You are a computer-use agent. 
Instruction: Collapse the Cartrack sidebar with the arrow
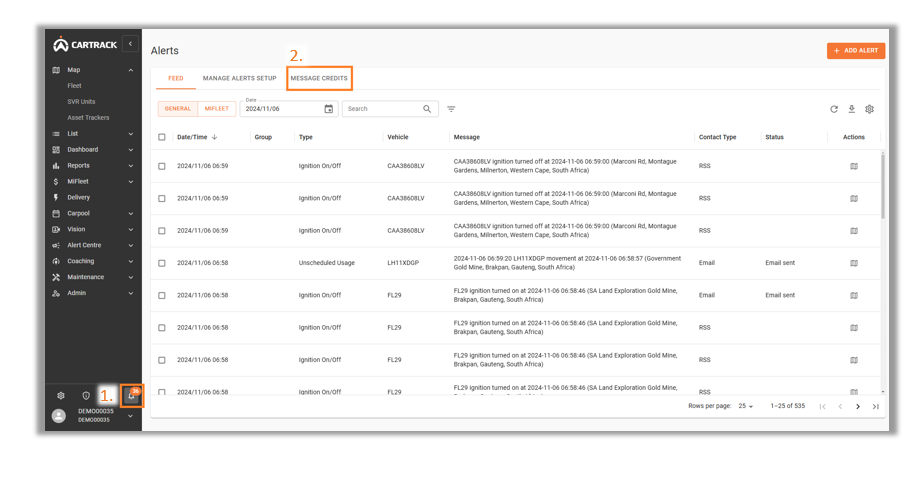[x=130, y=44]
